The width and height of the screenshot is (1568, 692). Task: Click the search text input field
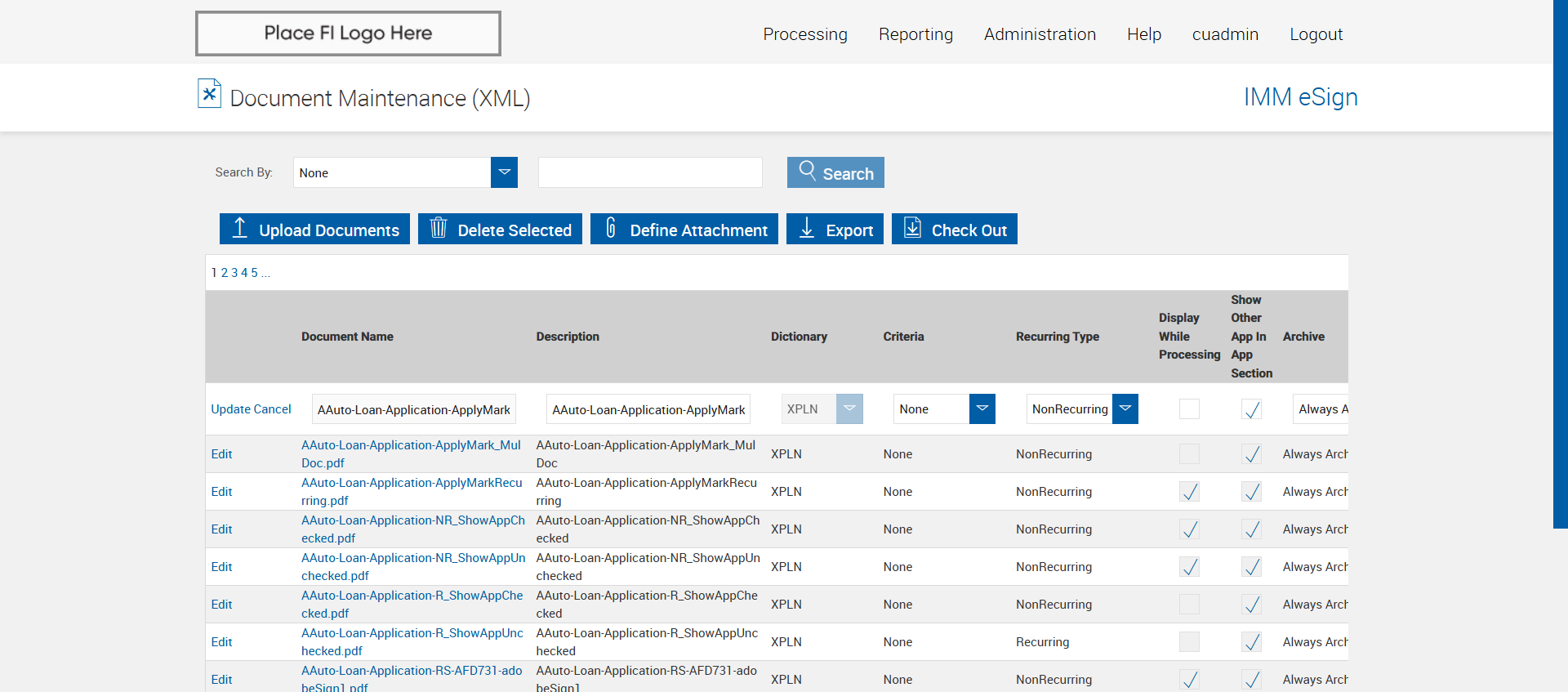650,172
